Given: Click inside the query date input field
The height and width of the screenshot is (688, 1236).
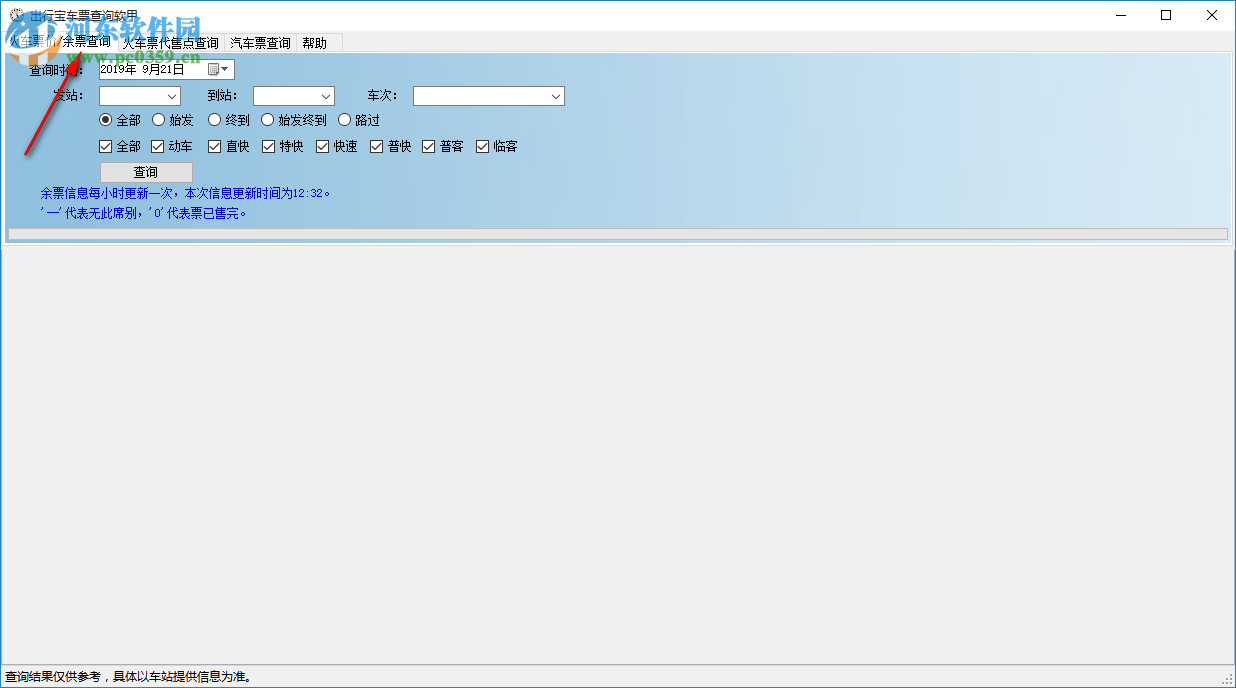Looking at the screenshot, I should coord(150,69).
